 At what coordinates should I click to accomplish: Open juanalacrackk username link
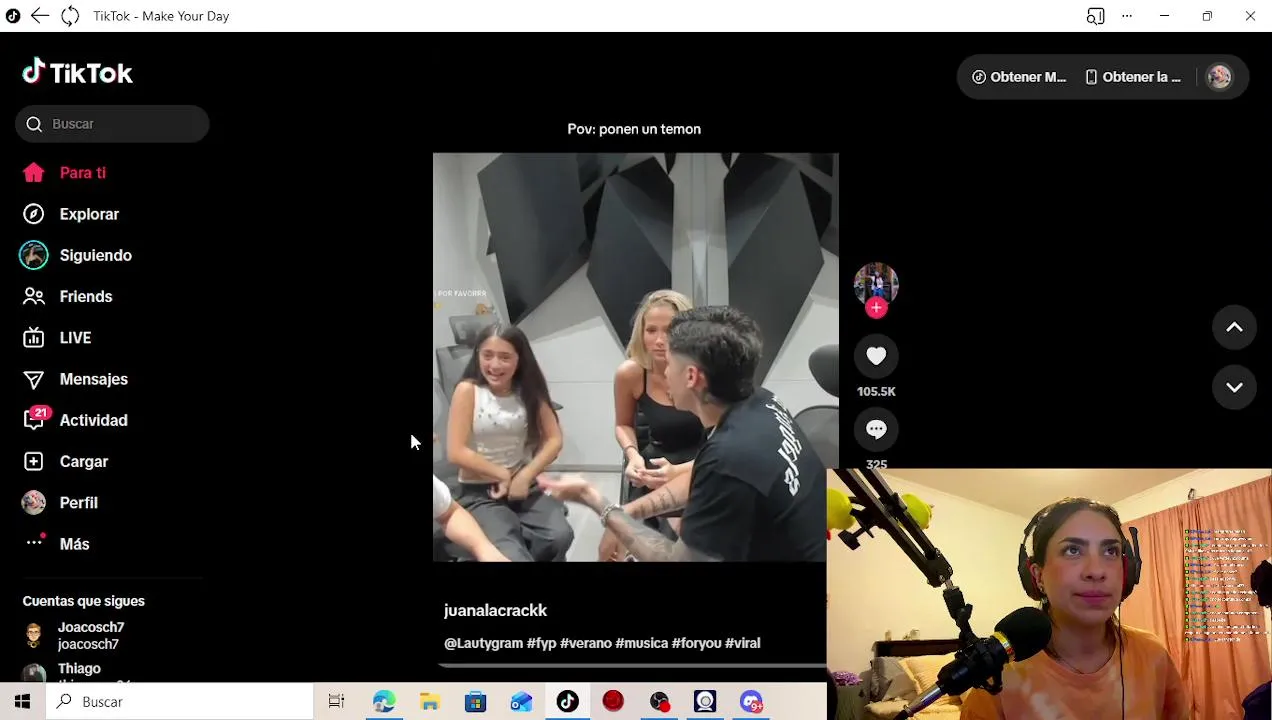pyautogui.click(x=495, y=610)
